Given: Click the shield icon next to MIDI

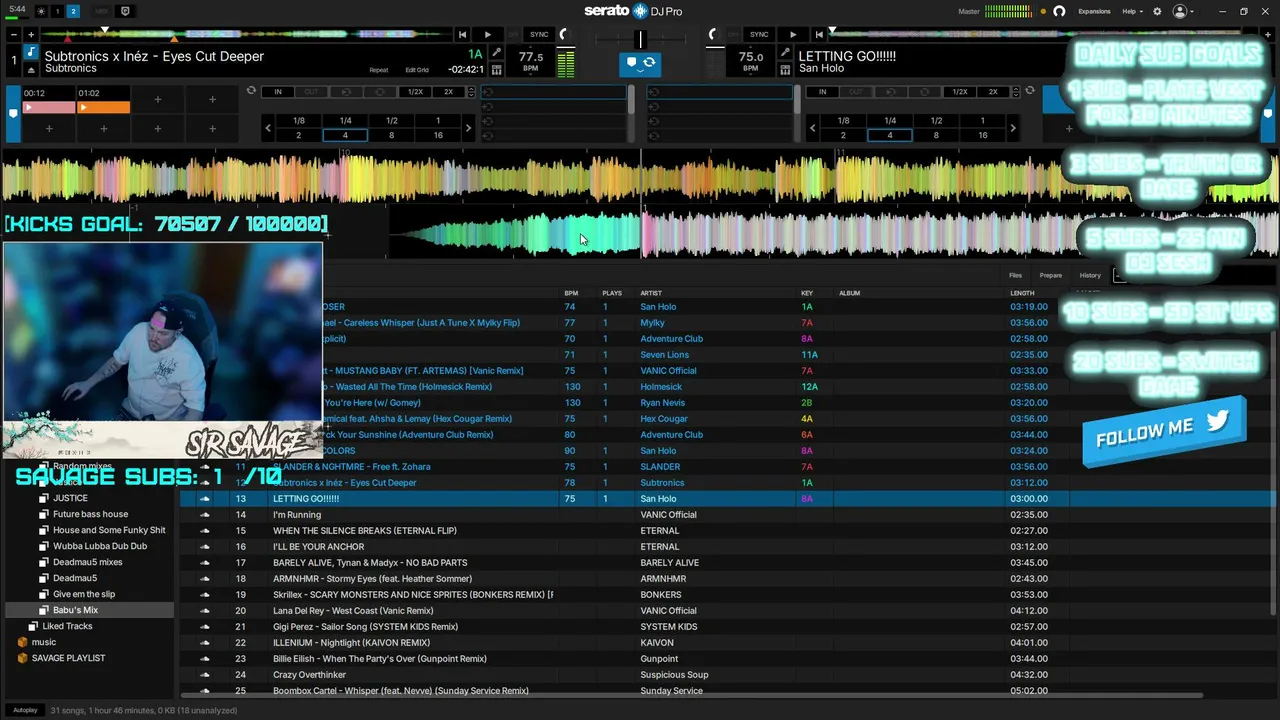Looking at the screenshot, I should (125, 11).
